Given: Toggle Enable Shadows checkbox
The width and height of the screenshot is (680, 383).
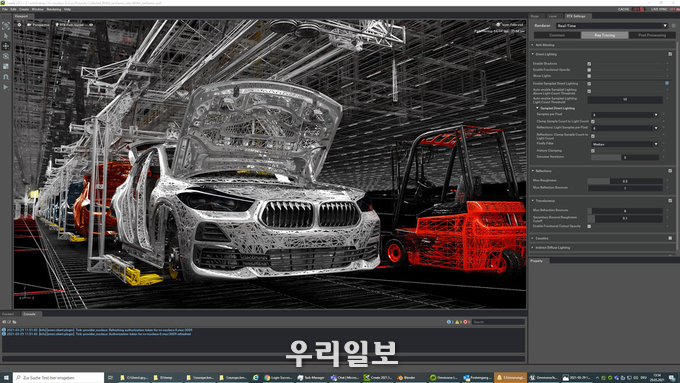Looking at the screenshot, I should [x=589, y=64].
